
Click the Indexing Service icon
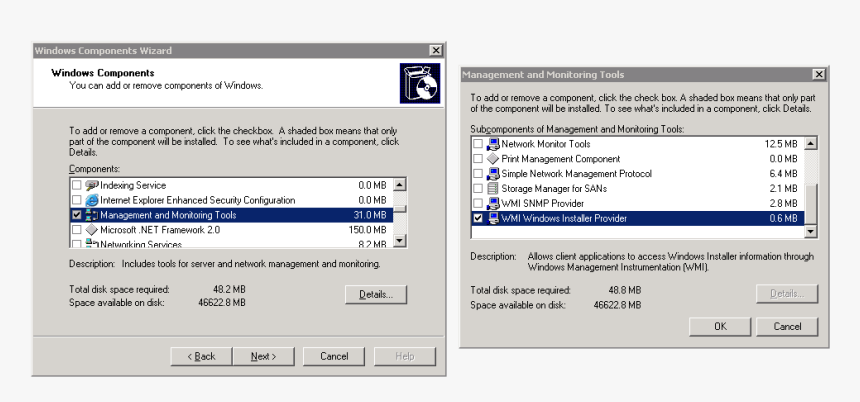92,185
